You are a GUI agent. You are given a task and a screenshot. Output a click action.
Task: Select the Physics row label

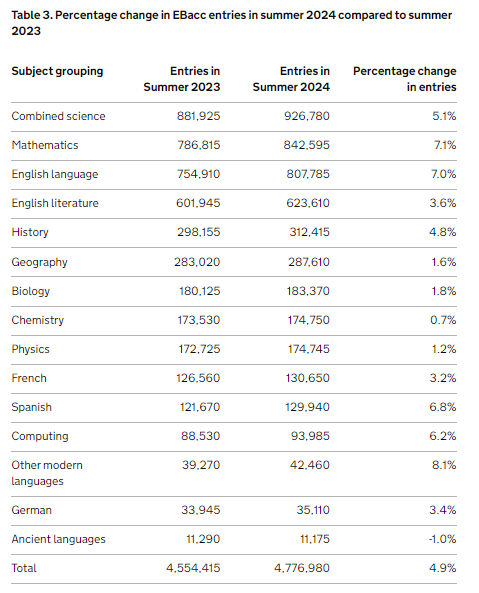(30, 349)
